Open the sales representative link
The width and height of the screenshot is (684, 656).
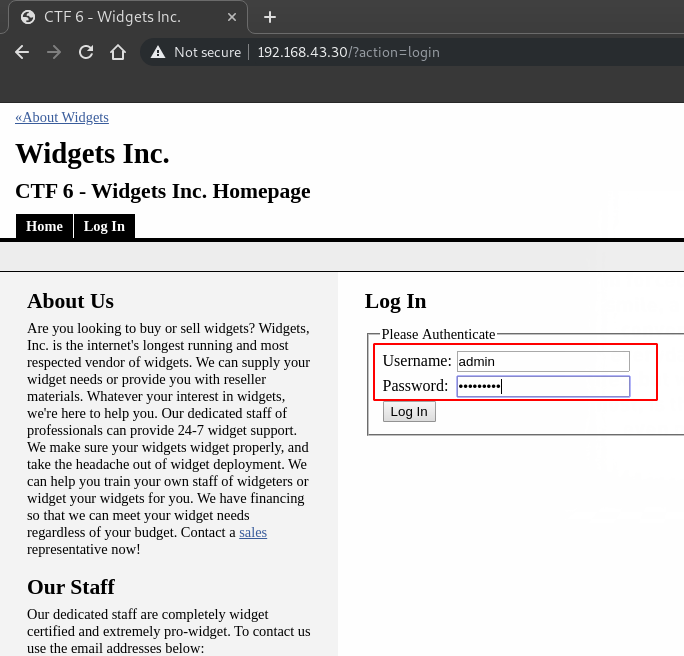pos(253,532)
